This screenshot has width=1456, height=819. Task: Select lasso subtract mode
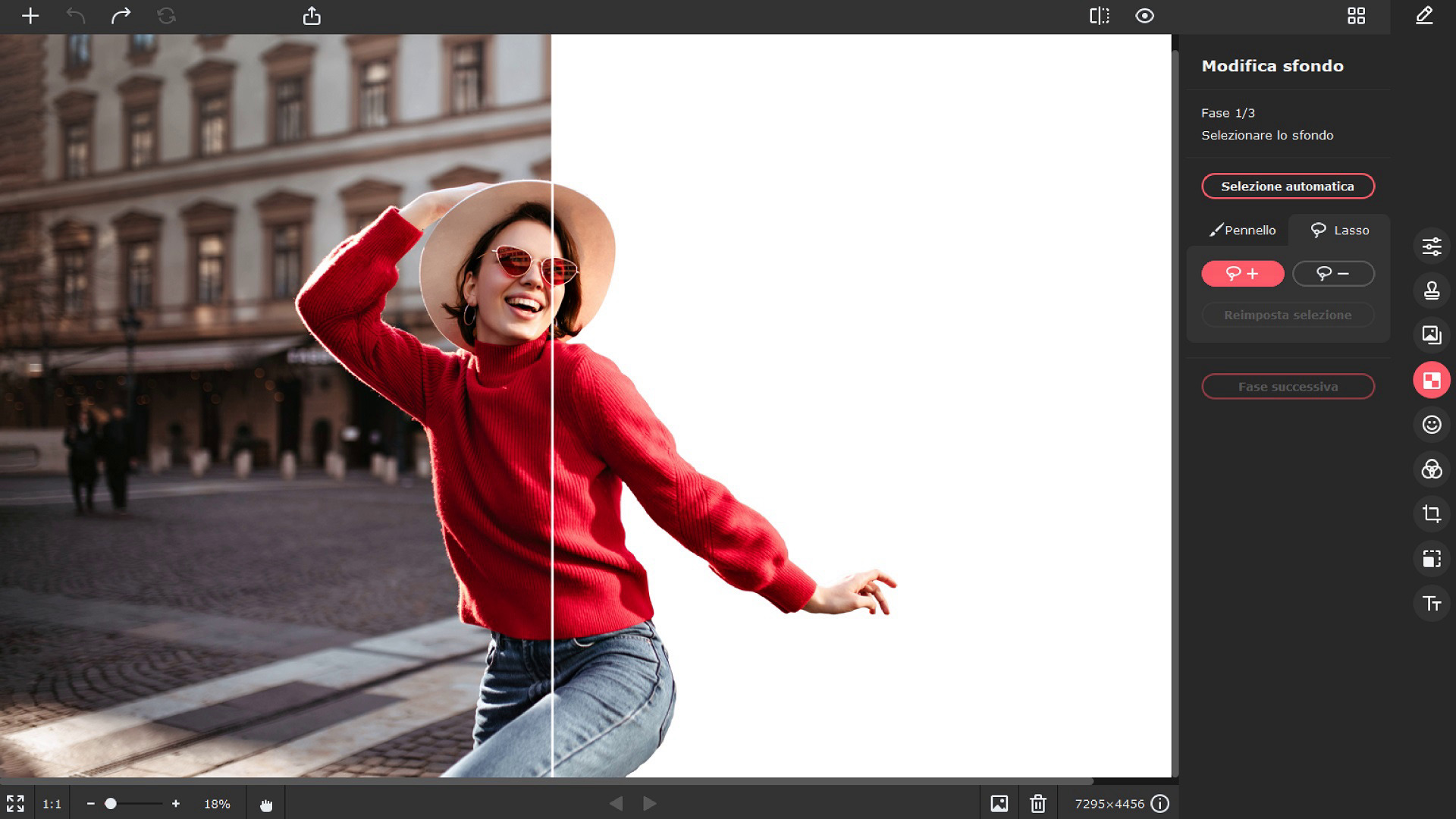(x=1332, y=274)
